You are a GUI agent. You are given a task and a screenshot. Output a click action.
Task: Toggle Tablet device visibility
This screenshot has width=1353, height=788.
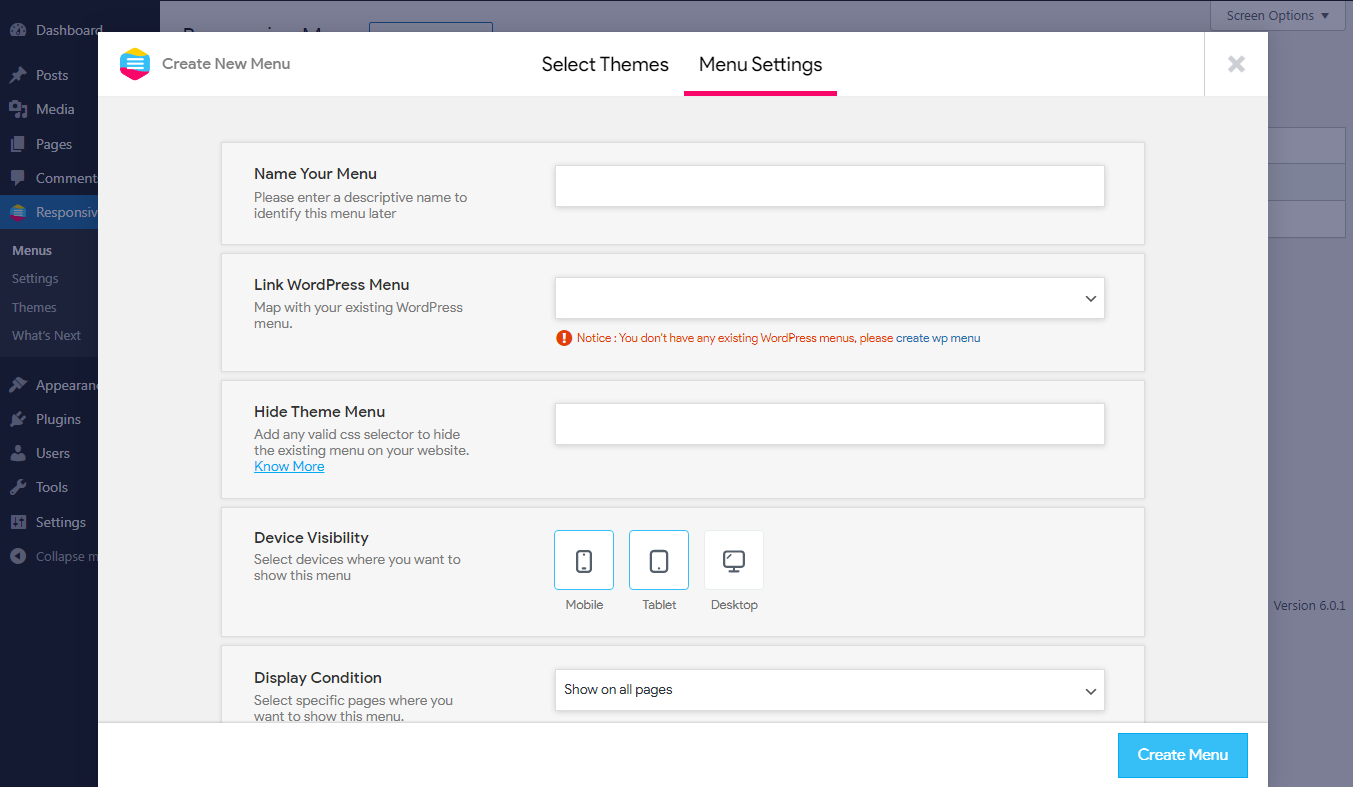click(659, 560)
